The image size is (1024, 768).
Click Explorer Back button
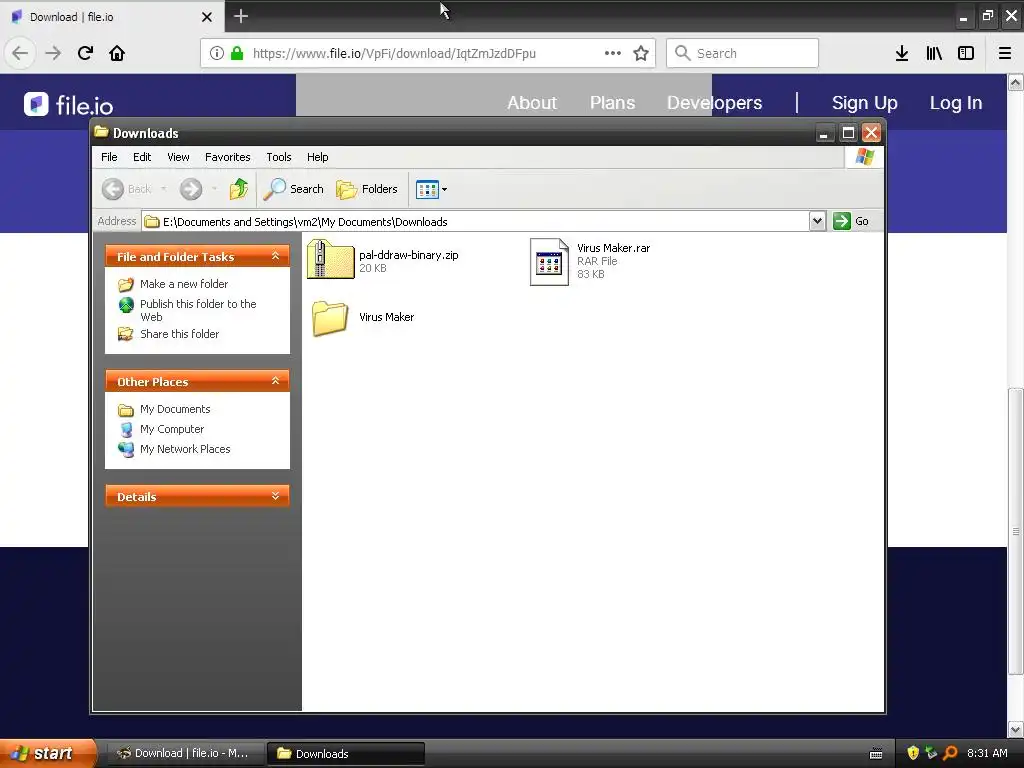127,189
